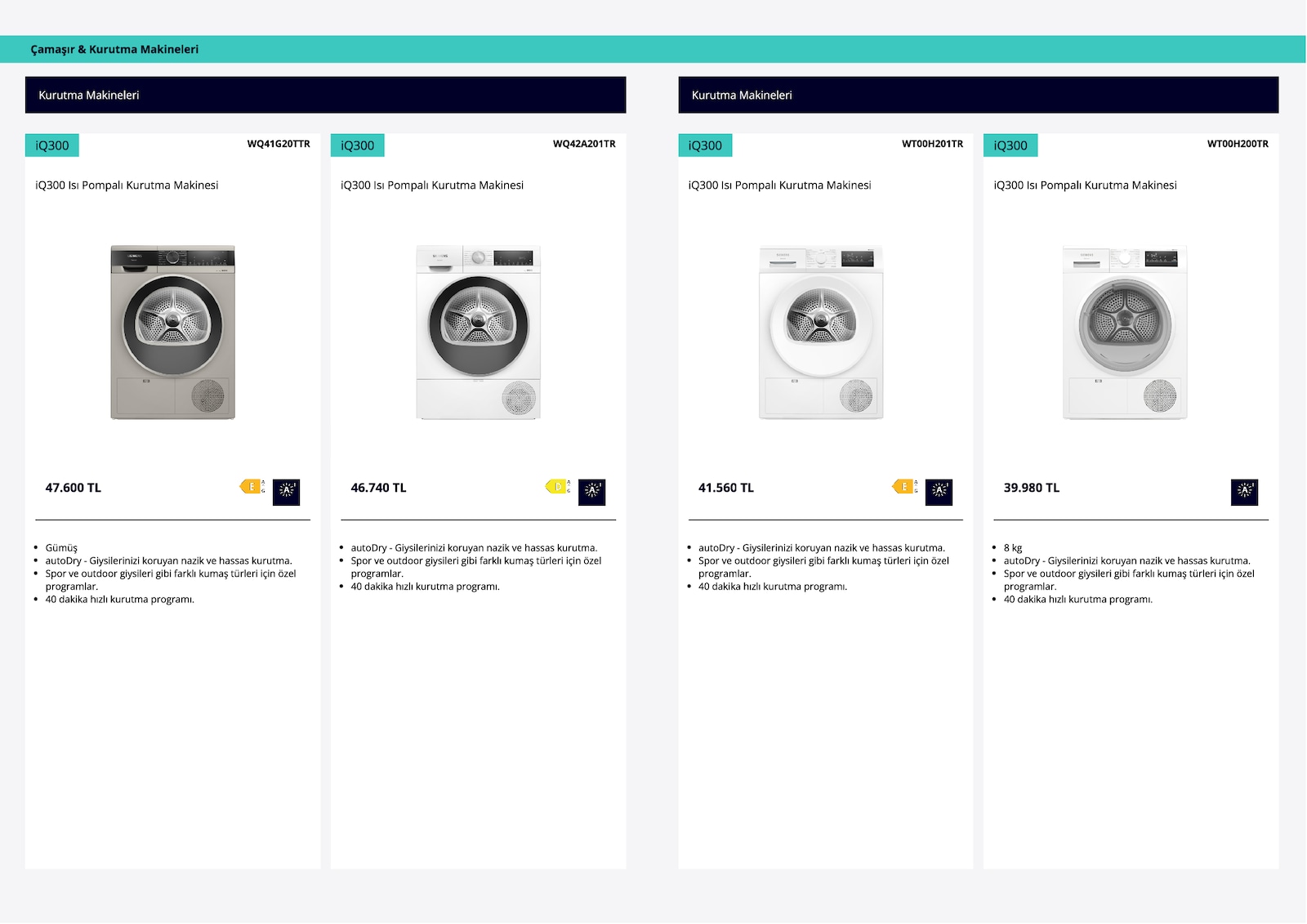Open the dark A feature icon on WT00H201TR
This screenshot has height=924, width=1307.
point(939,492)
